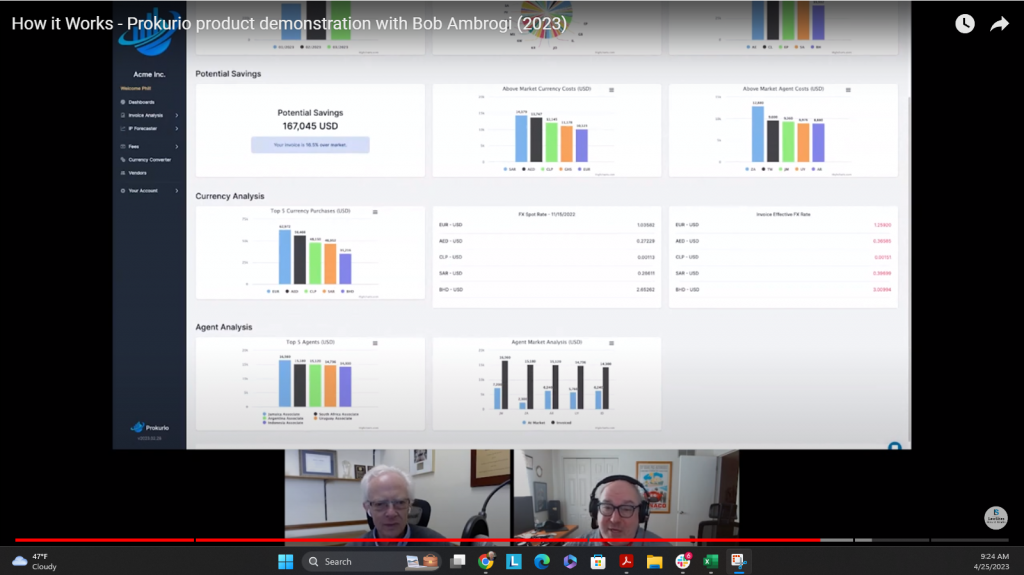
Task: Click the Acme Inc. company name
Action: (149, 74)
